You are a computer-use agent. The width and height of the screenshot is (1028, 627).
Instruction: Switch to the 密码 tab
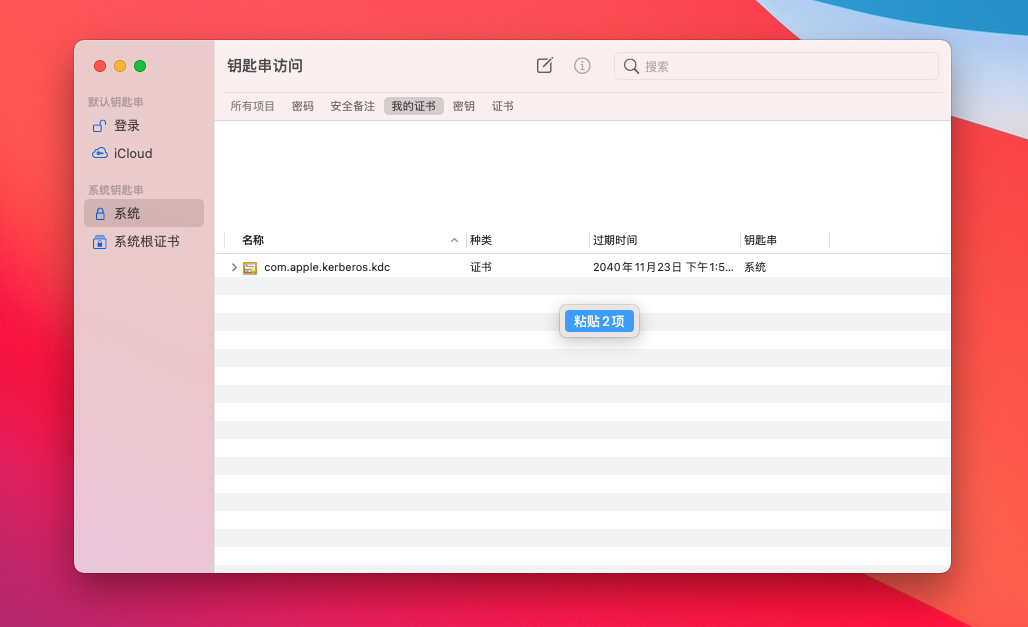point(302,106)
